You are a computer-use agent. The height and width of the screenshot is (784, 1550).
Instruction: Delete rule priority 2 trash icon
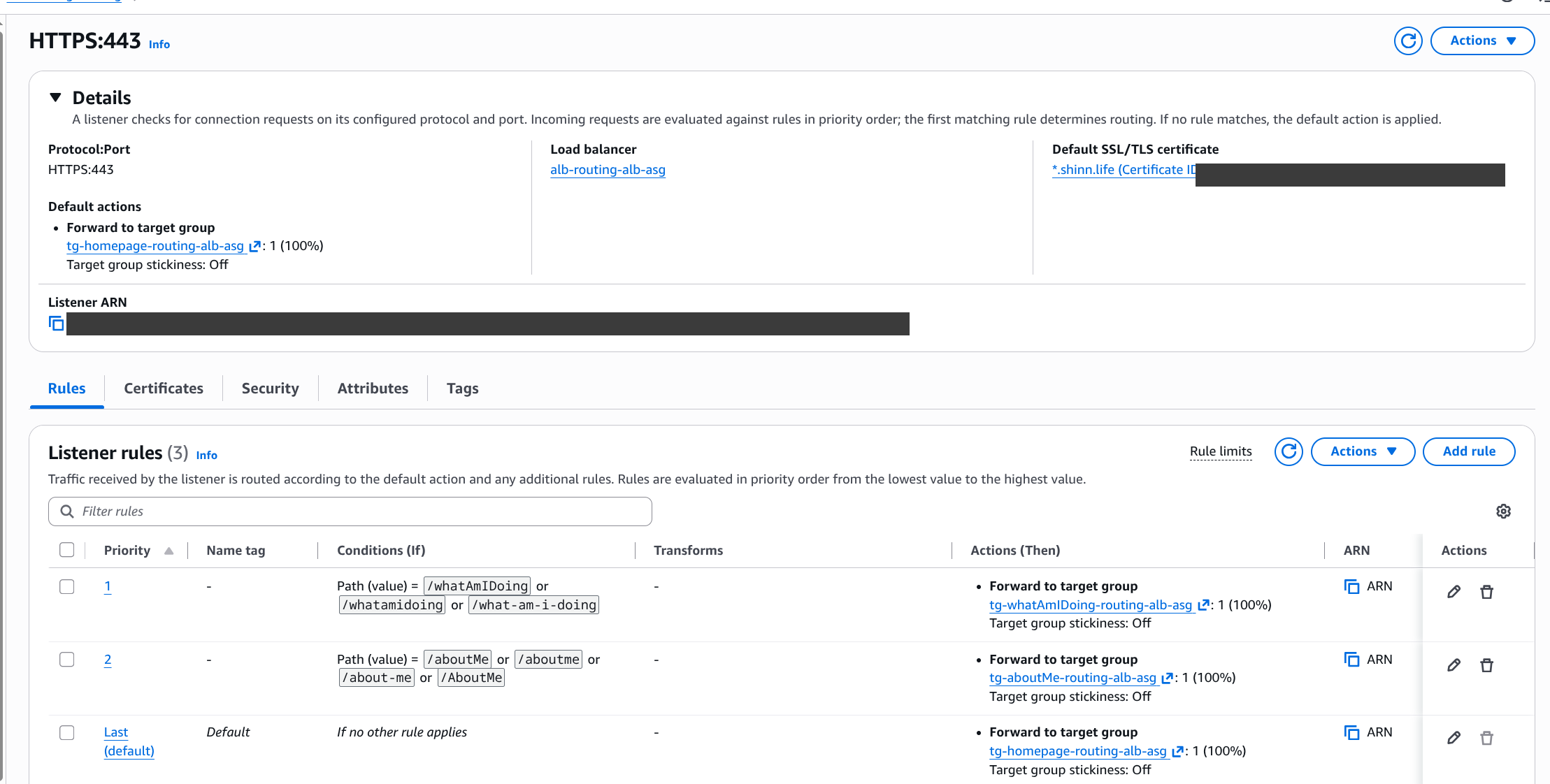click(1486, 665)
